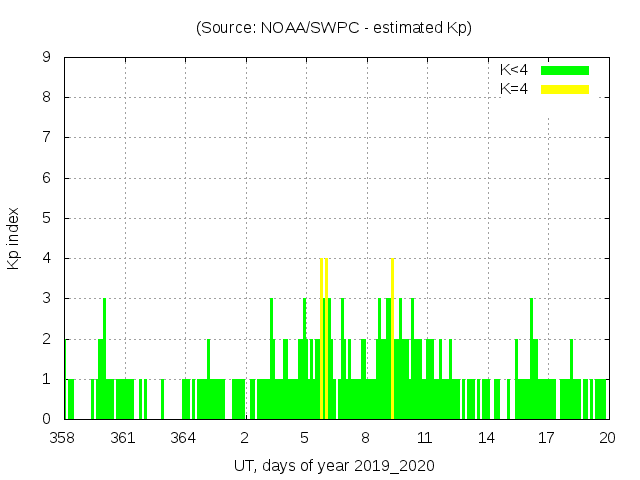Select the x-axis tick label 14
Image resolution: width=640 pixels, height=480 pixels.
pyautogui.click(x=486, y=438)
